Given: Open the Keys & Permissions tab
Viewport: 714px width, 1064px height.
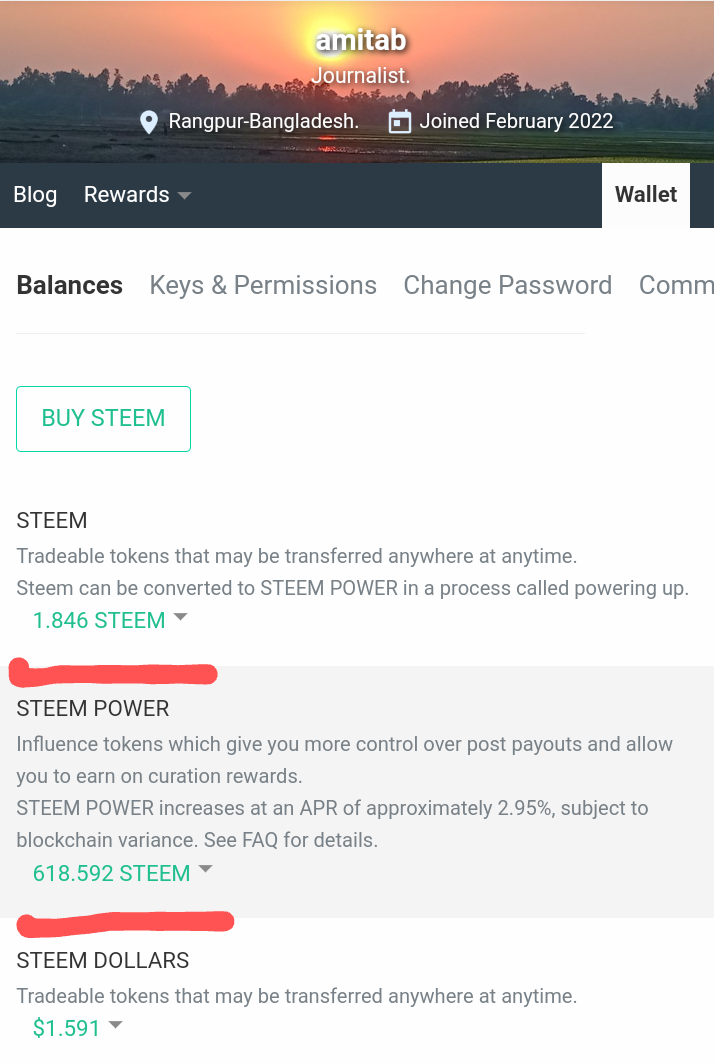Looking at the screenshot, I should click(x=263, y=285).
